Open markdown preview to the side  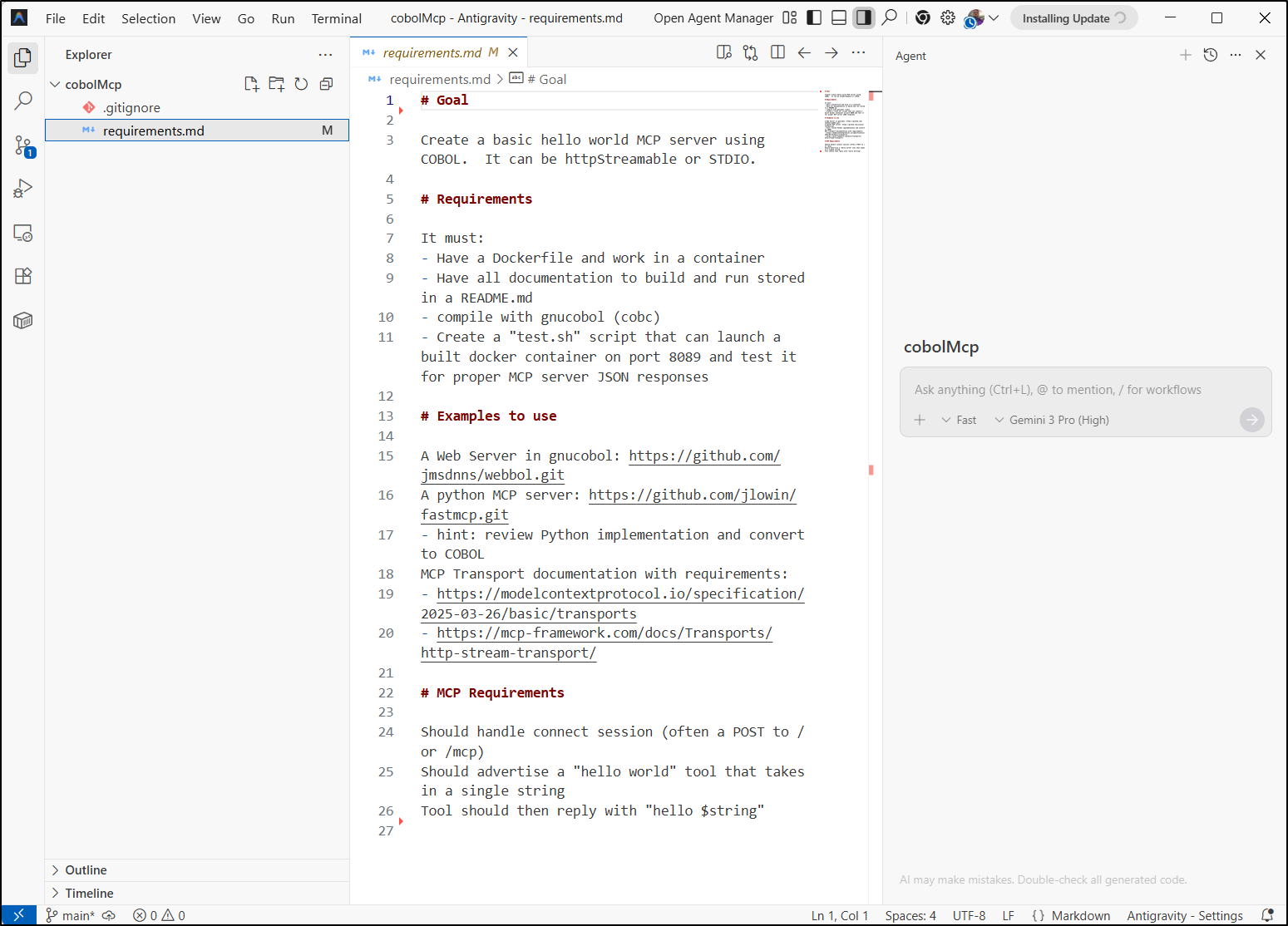pyautogui.click(x=723, y=52)
